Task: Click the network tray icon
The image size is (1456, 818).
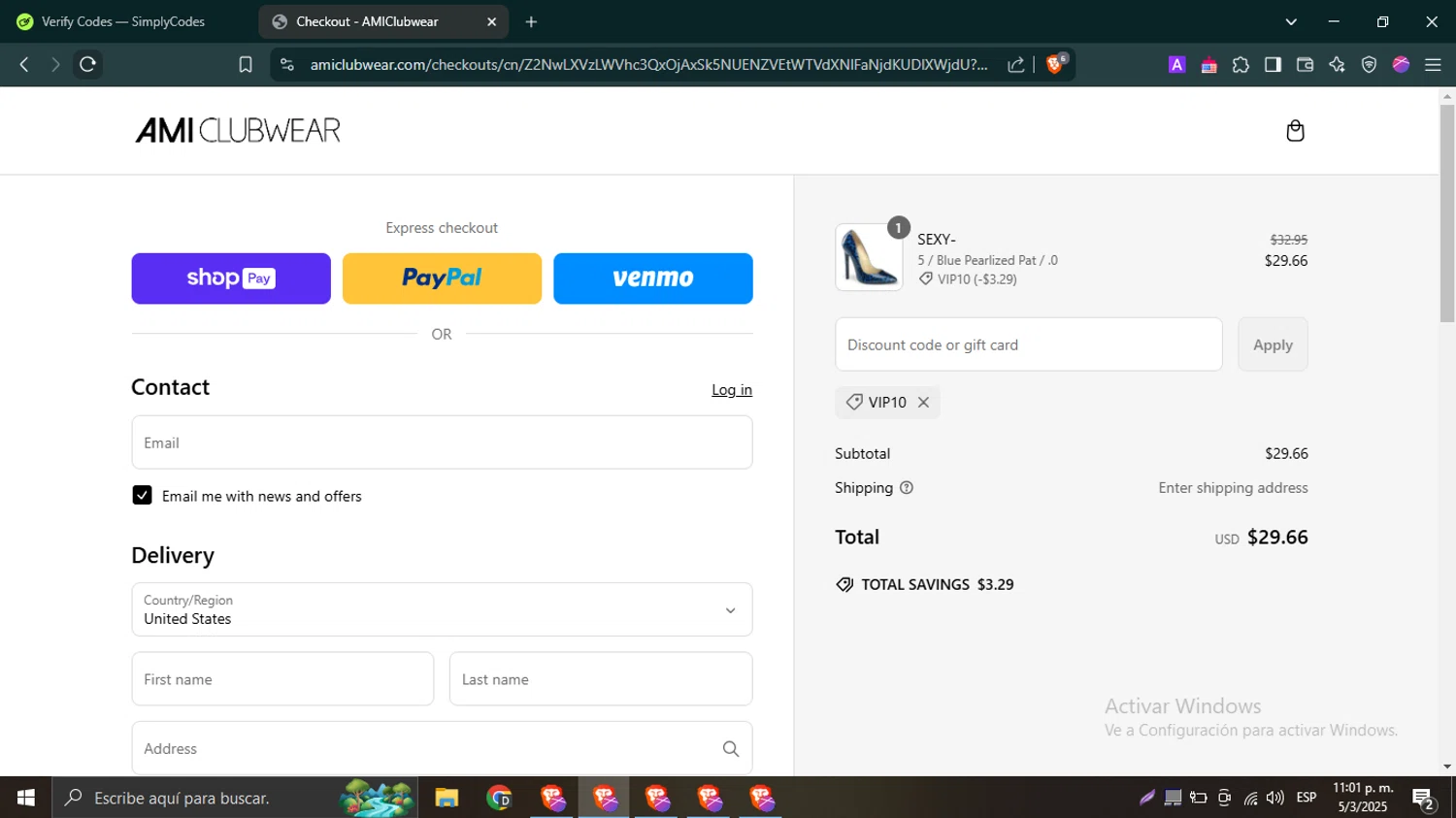Action: point(1250,798)
